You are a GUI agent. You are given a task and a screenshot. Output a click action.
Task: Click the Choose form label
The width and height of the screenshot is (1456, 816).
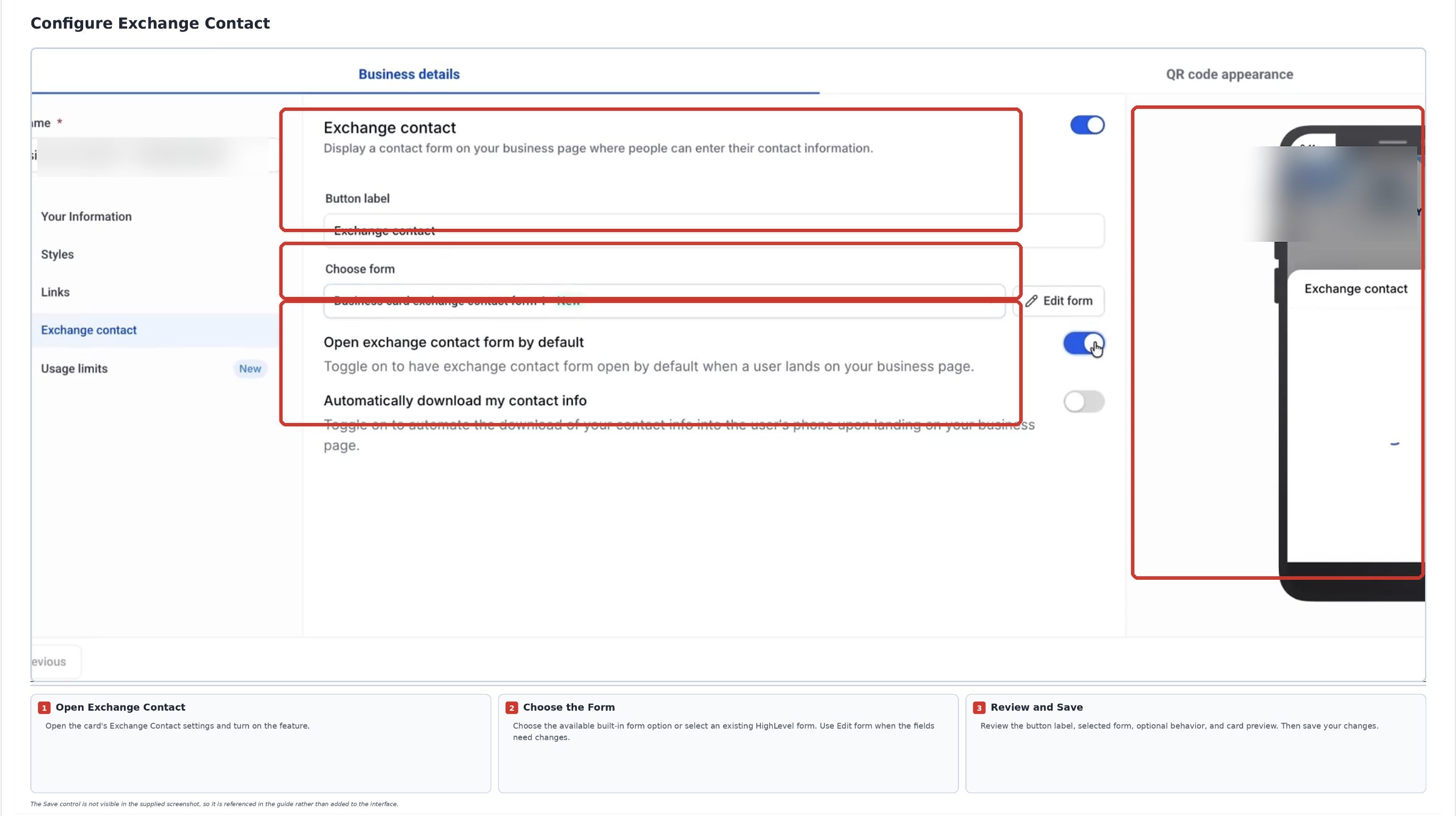(x=360, y=269)
